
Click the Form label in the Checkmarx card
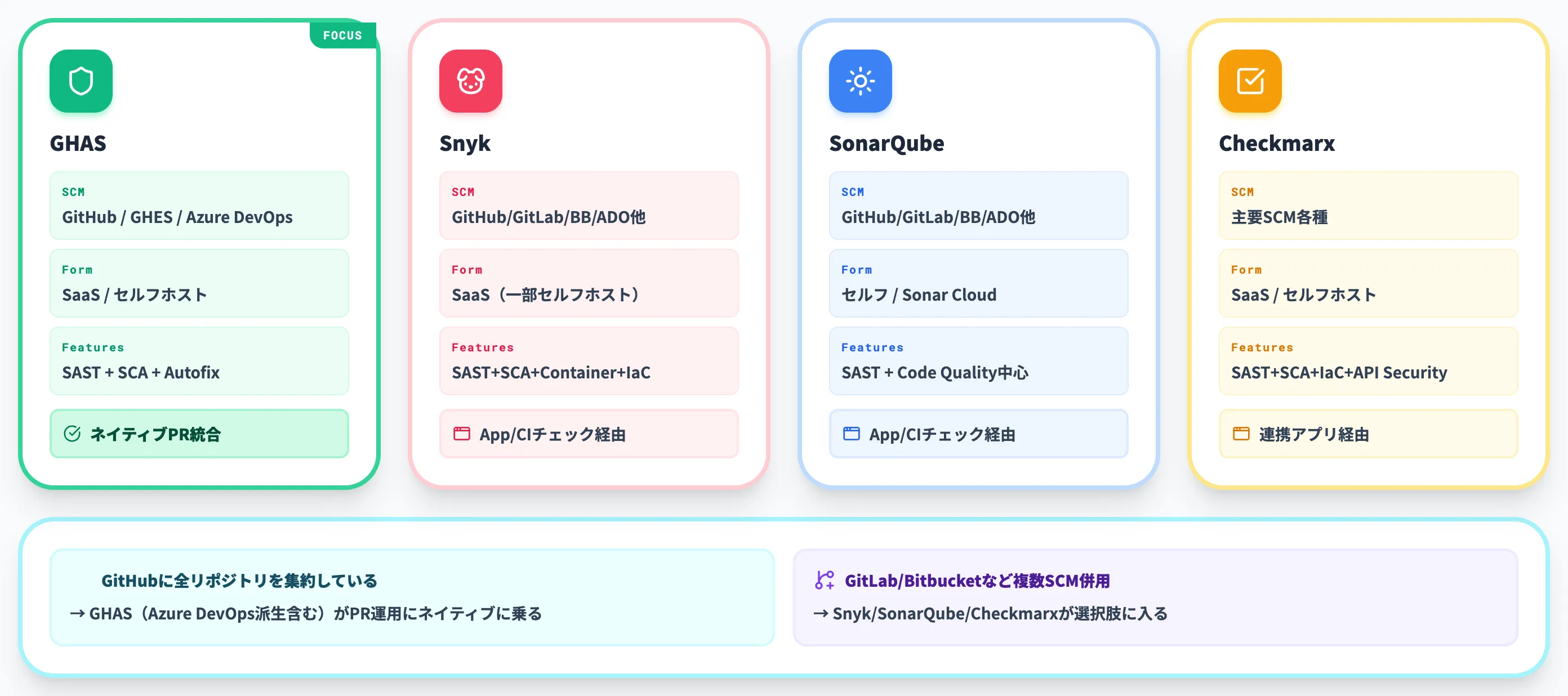[1246, 270]
